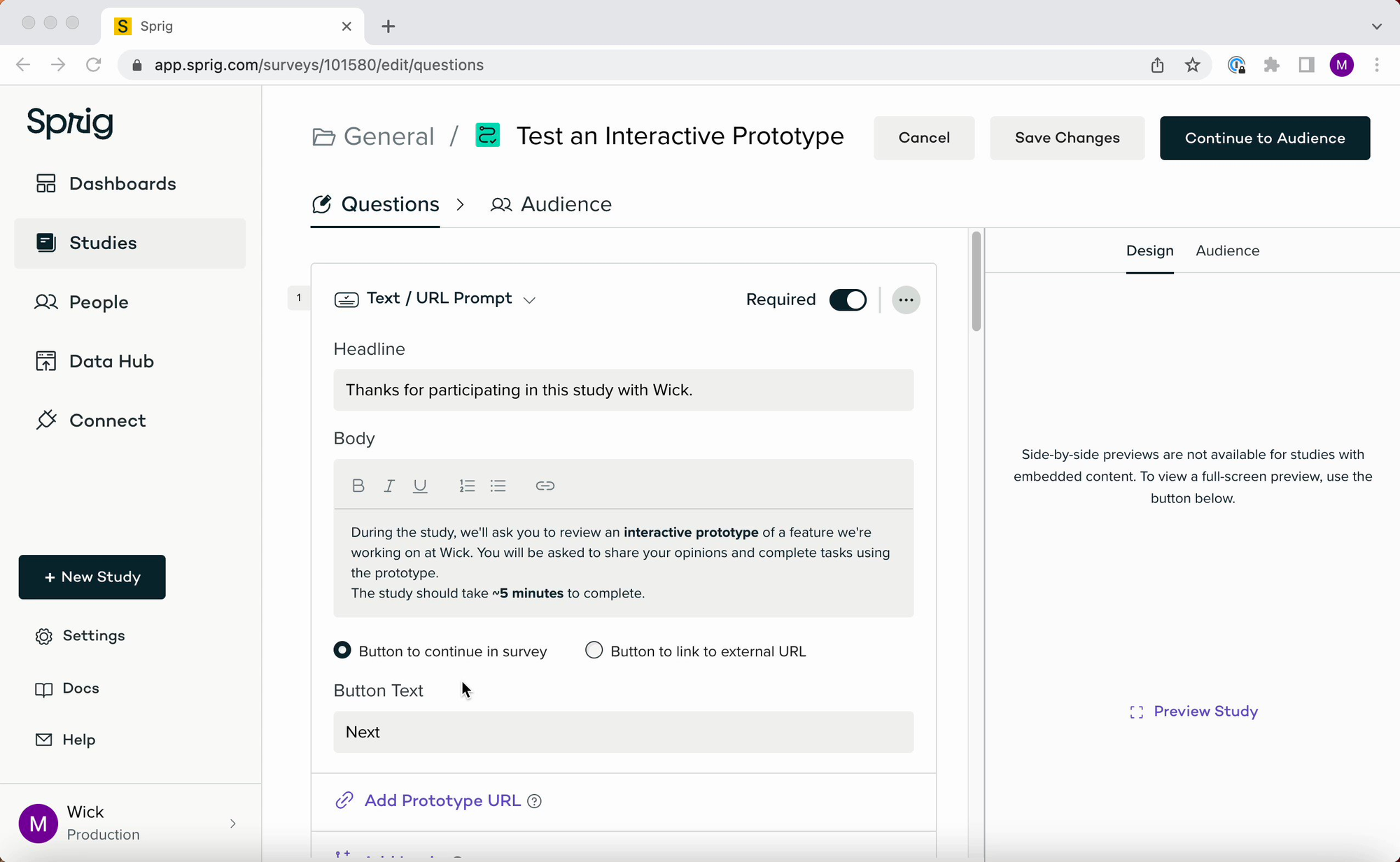Open tab search dropdown arrow
The height and width of the screenshot is (862, 1400).
(x=1376, y=27)
